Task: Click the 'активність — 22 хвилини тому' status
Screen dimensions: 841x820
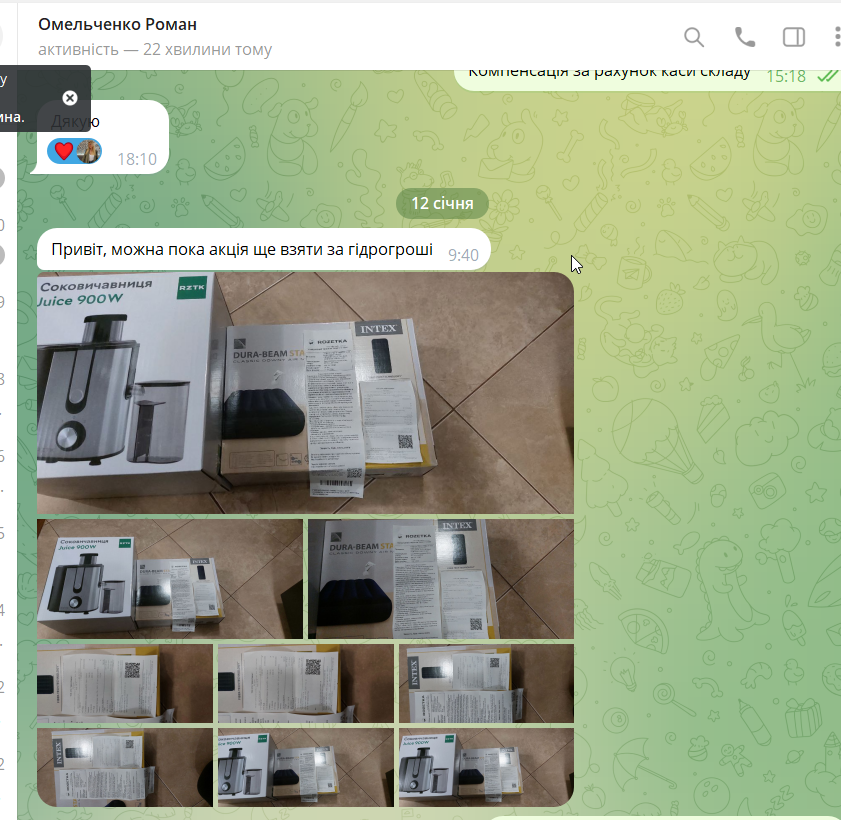Action: 155,49
